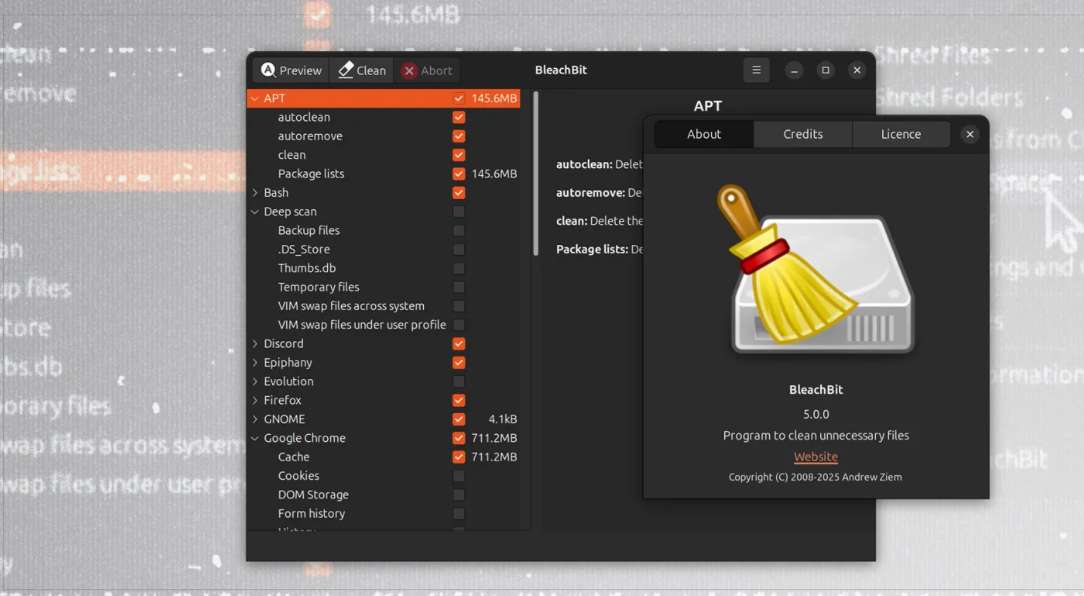Uncheck the Google Chrome checkbox
This screenshot has width=1084, height=596.
click(459, 438)
